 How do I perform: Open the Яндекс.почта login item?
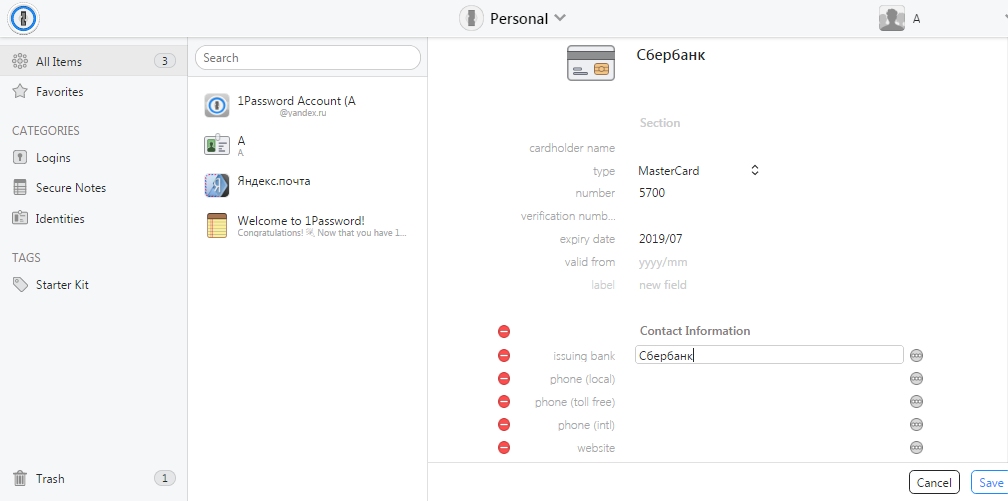[274, 182]
